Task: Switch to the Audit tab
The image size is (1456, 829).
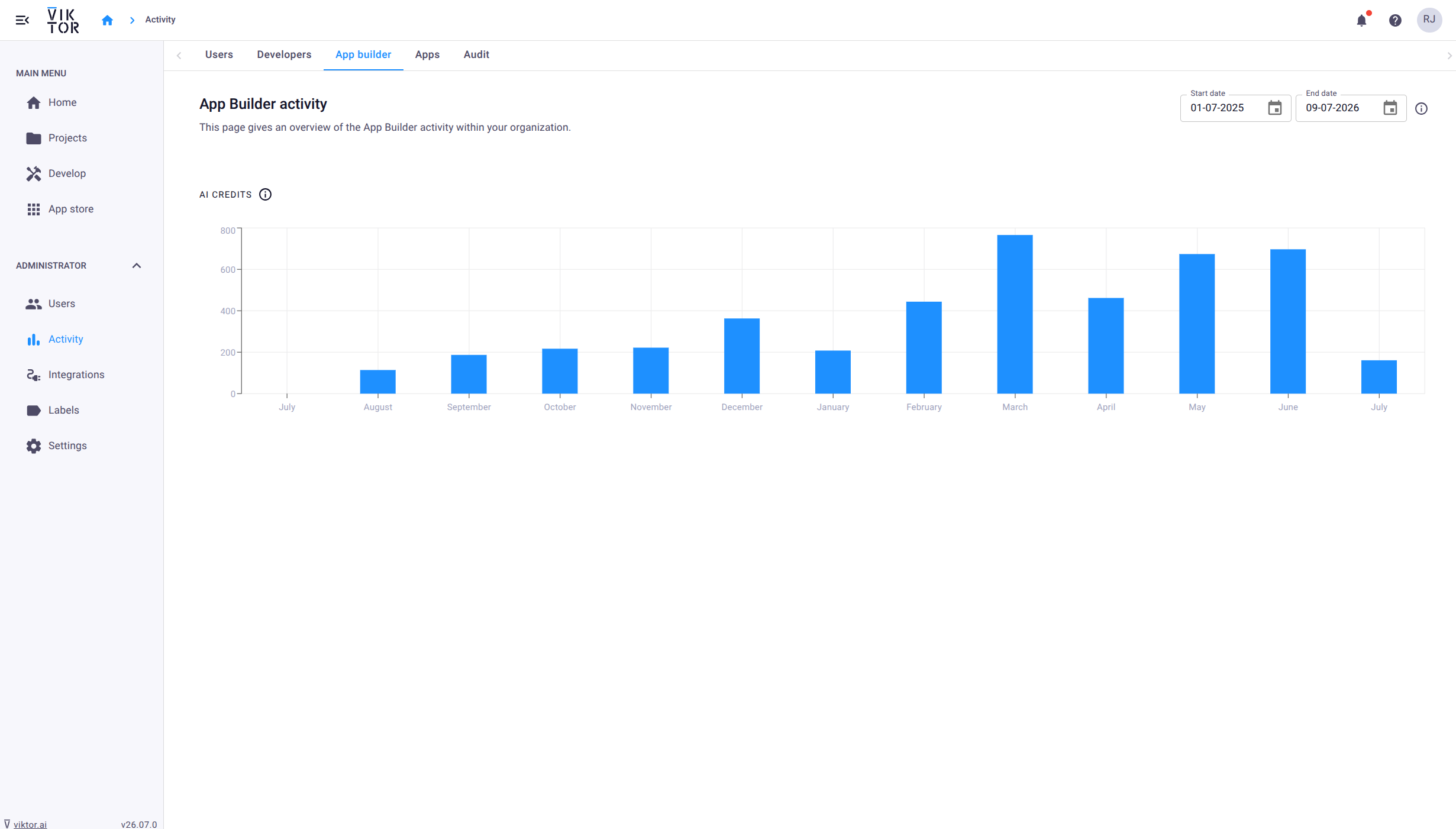Action: point(476,54)
